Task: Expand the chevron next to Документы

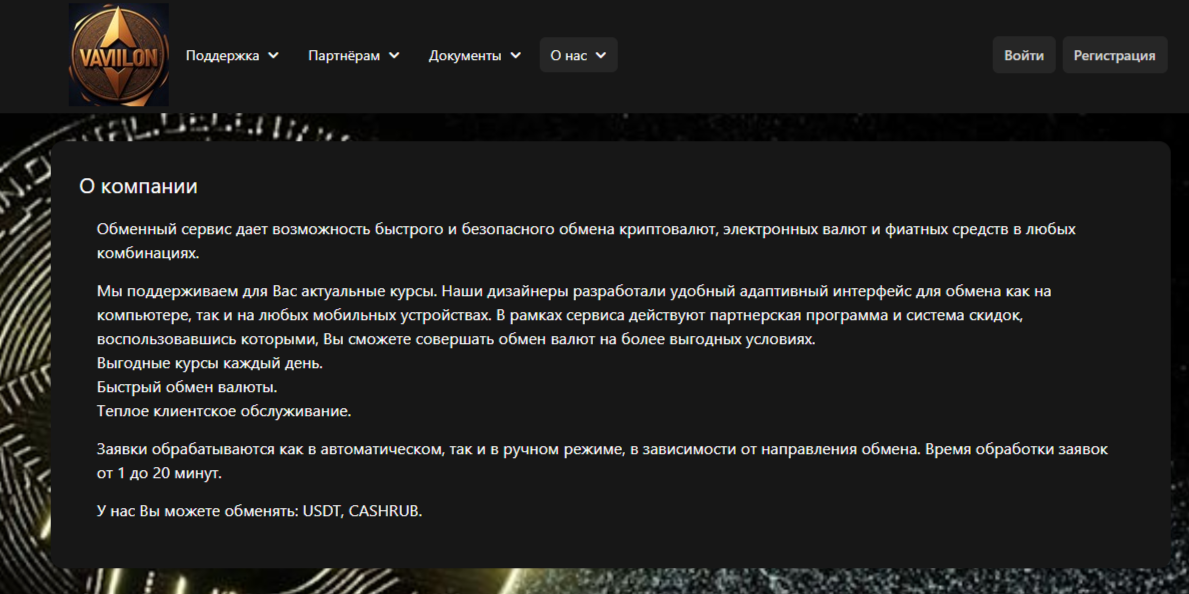Action: [x=516, y=55]
